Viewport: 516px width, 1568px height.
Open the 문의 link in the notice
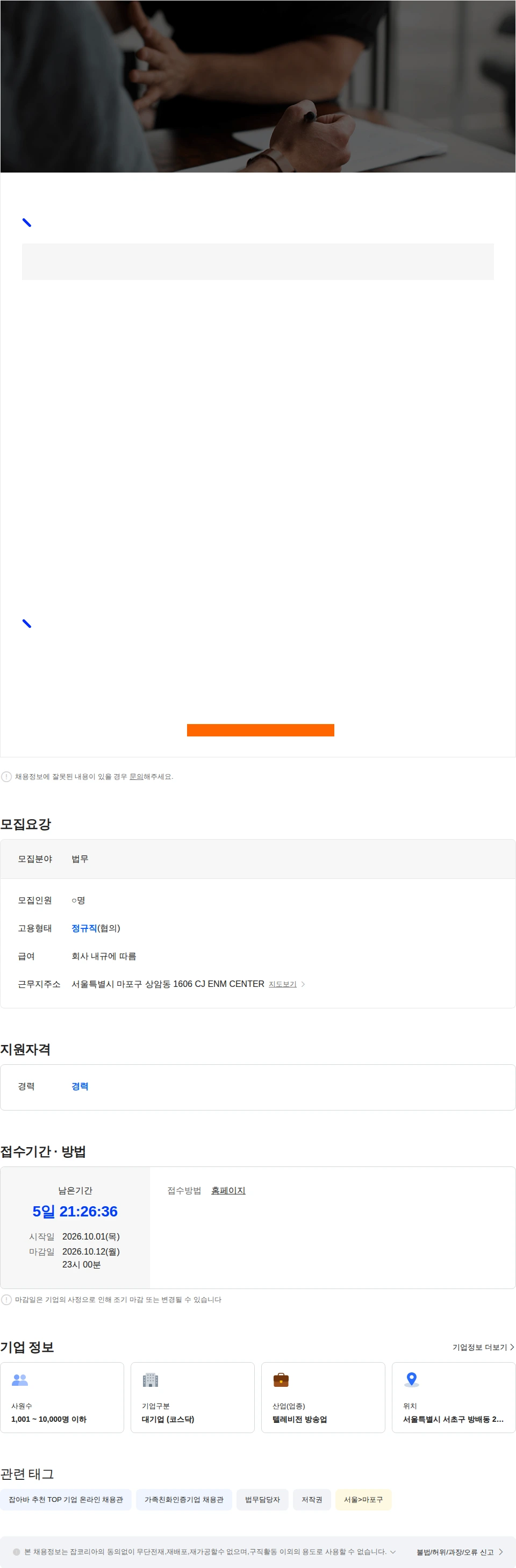click(137, 777)
